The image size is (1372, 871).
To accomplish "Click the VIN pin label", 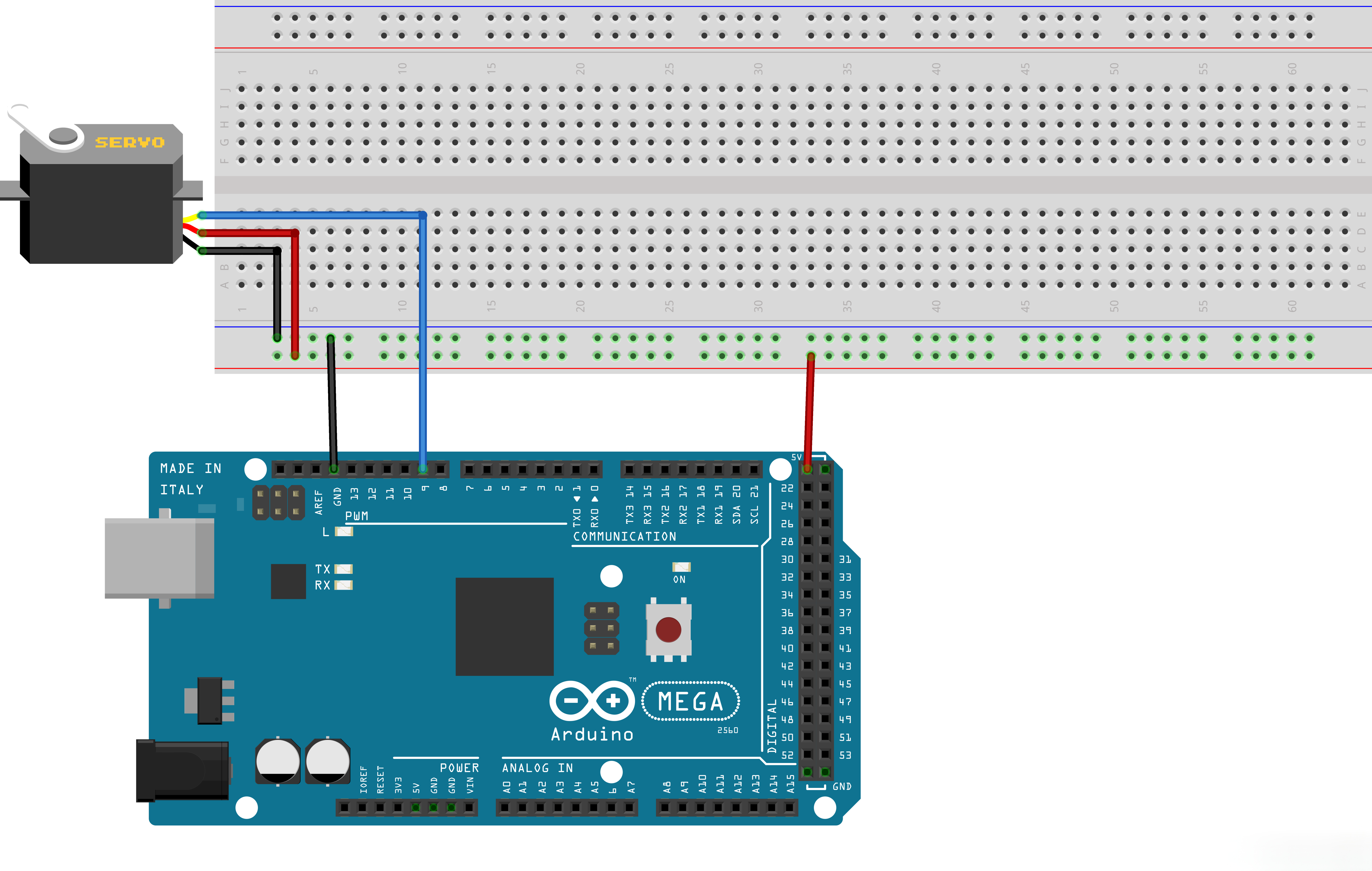I will pyautogui.click(x=470, y=785).
